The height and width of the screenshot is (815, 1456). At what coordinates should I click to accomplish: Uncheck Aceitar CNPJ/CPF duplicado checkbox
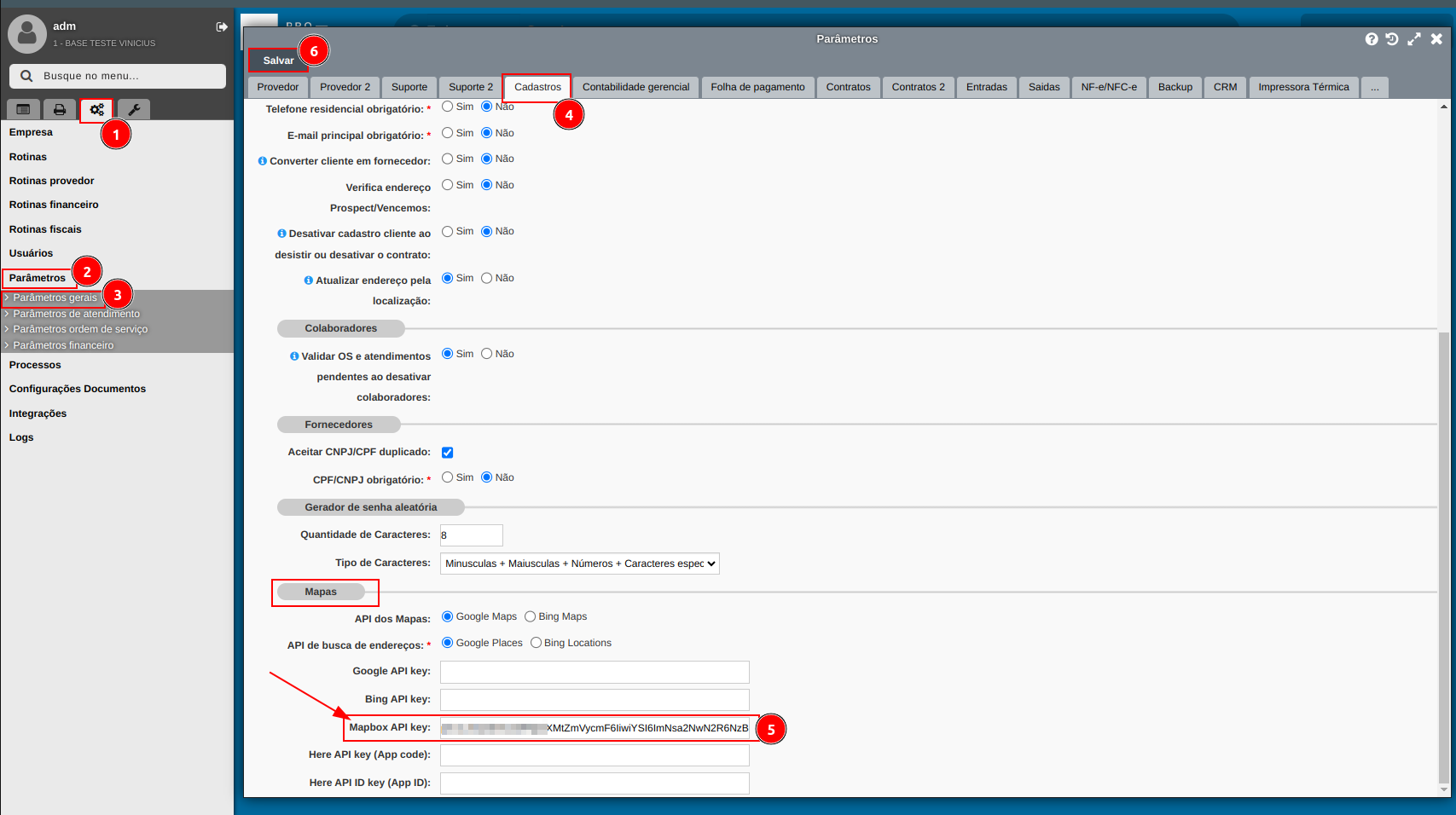pos(447,453)
